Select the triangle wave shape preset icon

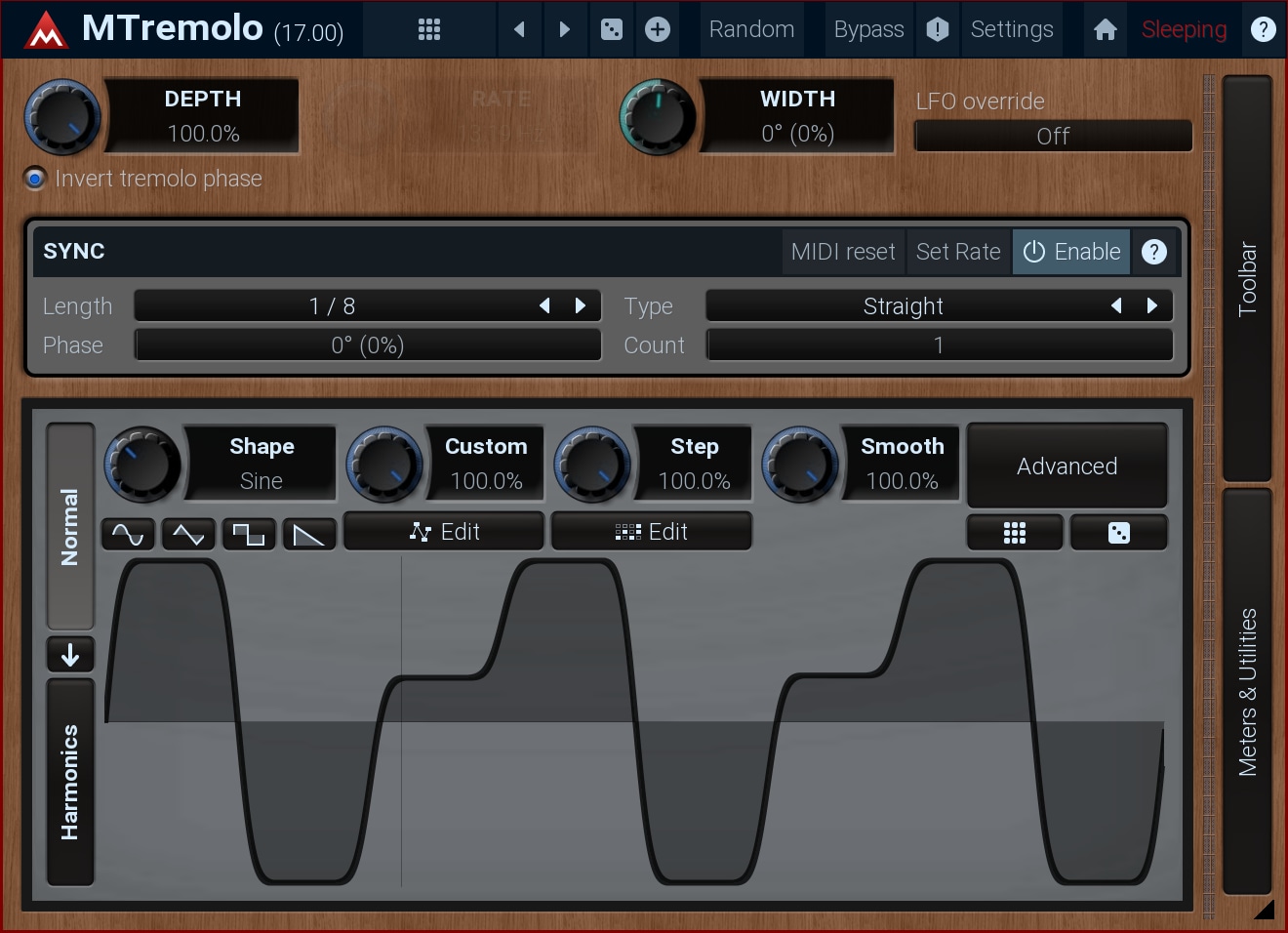click(188, 534)
